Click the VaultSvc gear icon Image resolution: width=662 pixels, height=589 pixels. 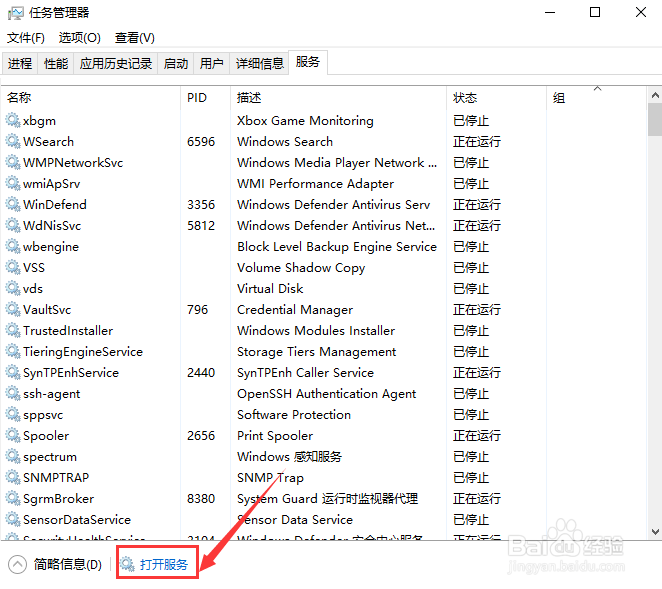click(x=13, y=309)
